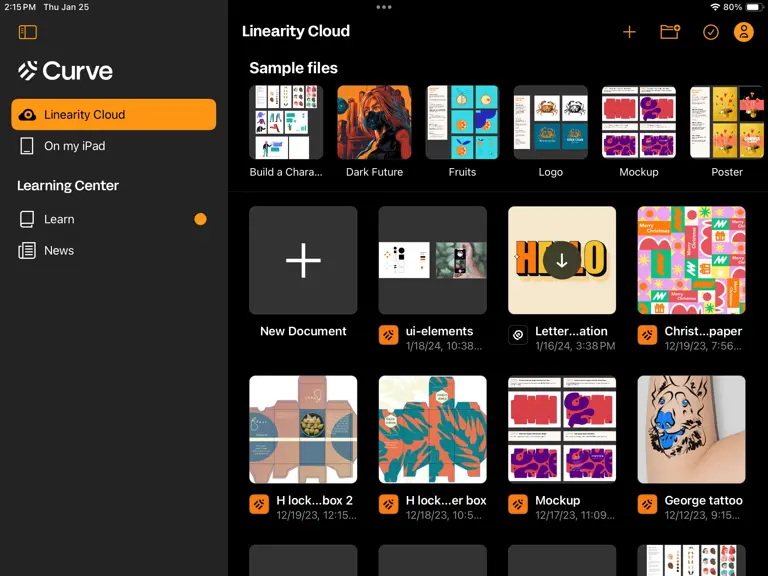Click the Linearity Cloud icon in sidebar
The image size is (768, 576).
(27, 115)
